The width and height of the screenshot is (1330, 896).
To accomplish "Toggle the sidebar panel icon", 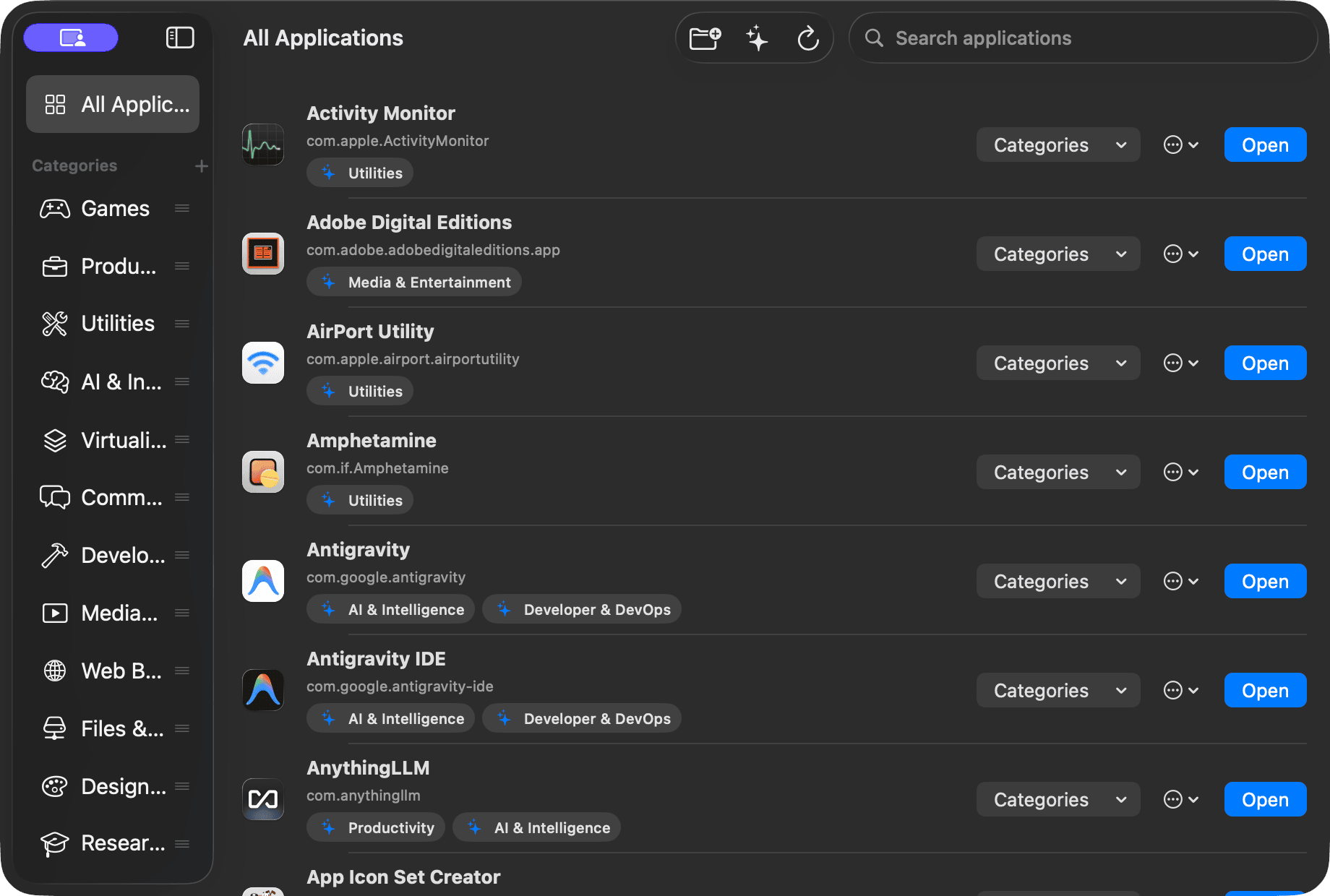I will [x=180, y=38].
